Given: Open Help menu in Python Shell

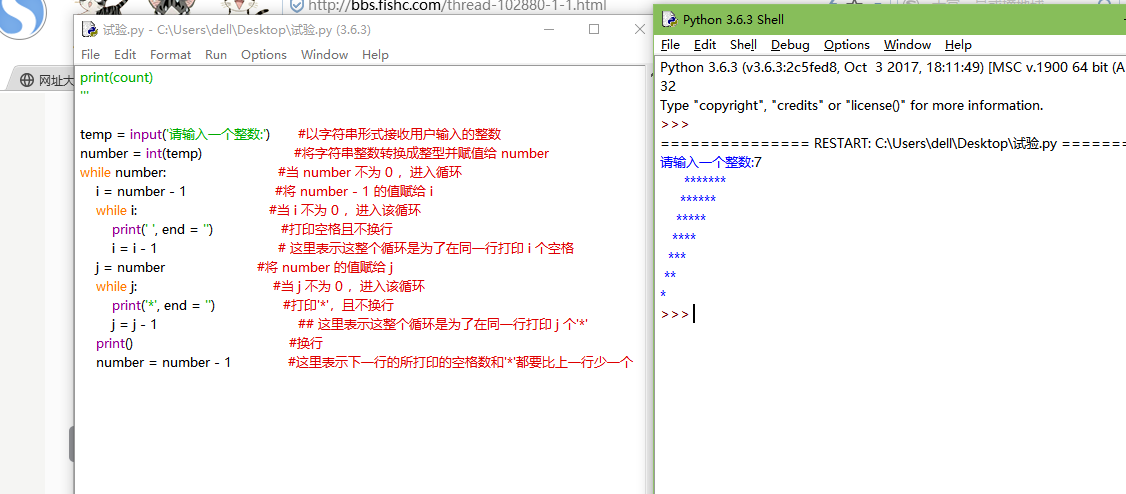Looking at the screenshot, I should click(x=957, y=45).
